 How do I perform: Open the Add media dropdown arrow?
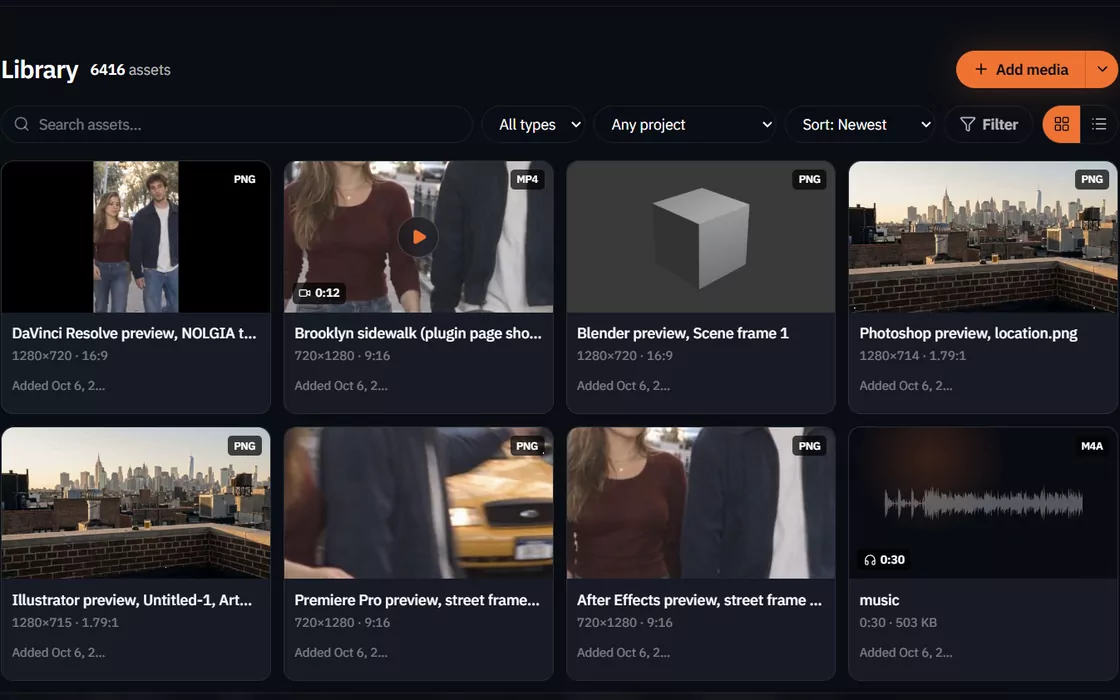pos(1102,69)
